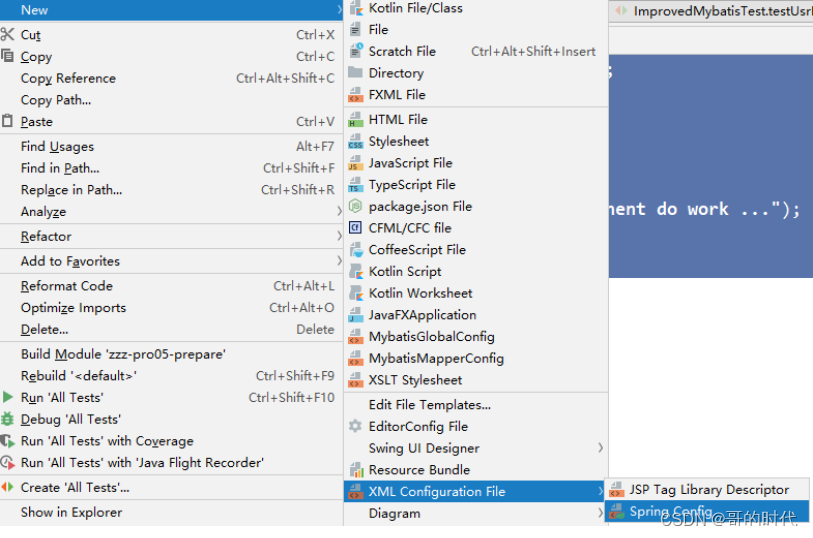The width and height of the screenshot is (813, 538).
Task: Click the TypeScript File icon
Action: (x=356, y=185)
